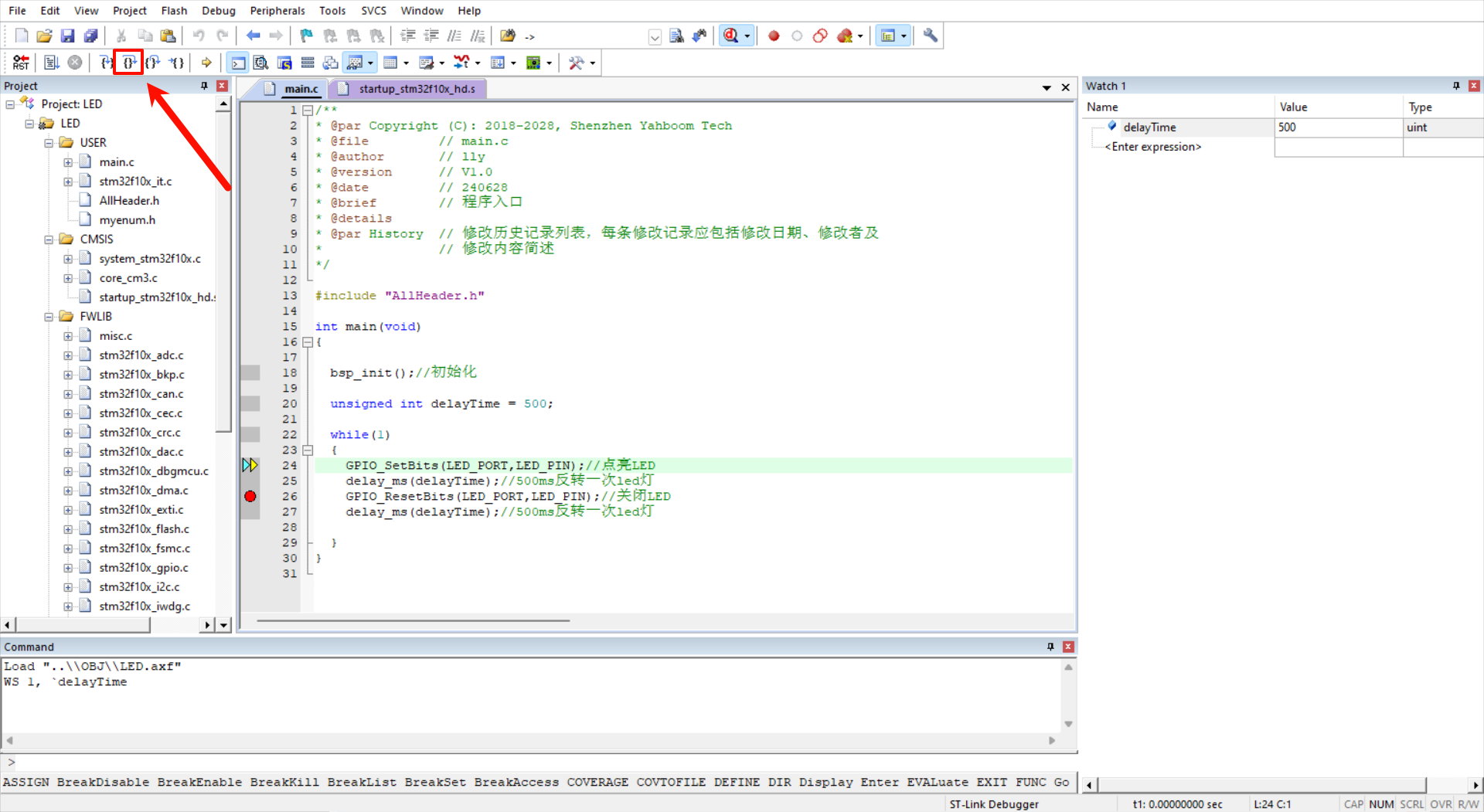
Task: Select stm32f10x_gpio.c in project tree
Action: 144,568
